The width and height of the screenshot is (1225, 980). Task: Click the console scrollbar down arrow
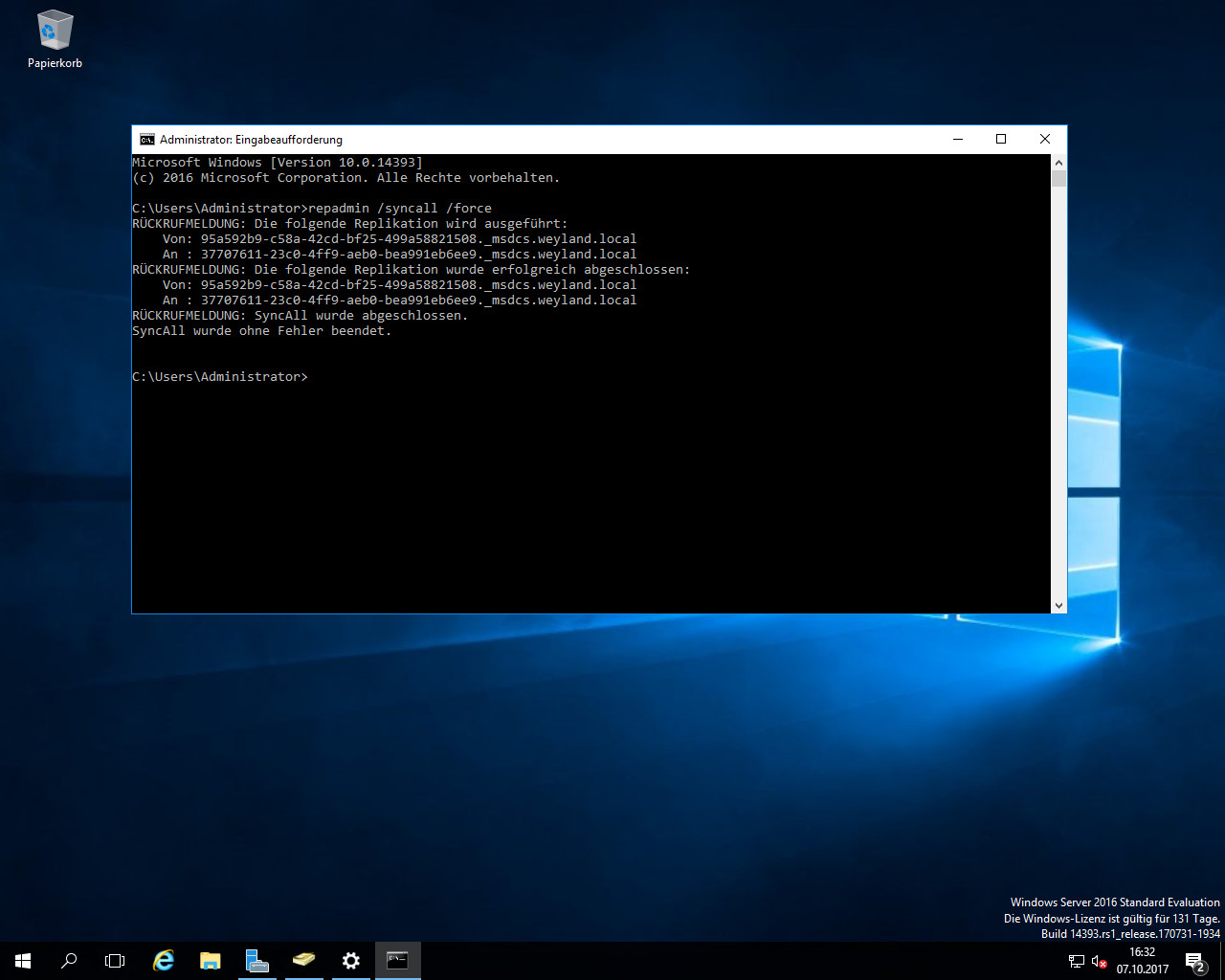[x=1058, y=605]
